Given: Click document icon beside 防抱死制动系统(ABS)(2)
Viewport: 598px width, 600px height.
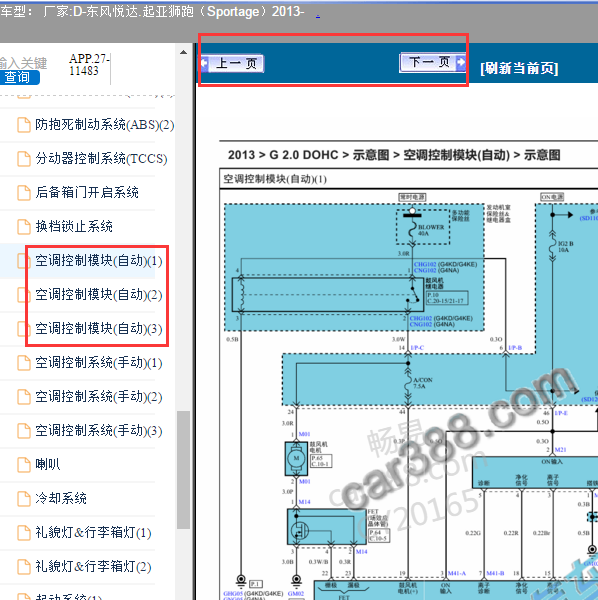Looking at the screenshot, I should coord(24,125).
